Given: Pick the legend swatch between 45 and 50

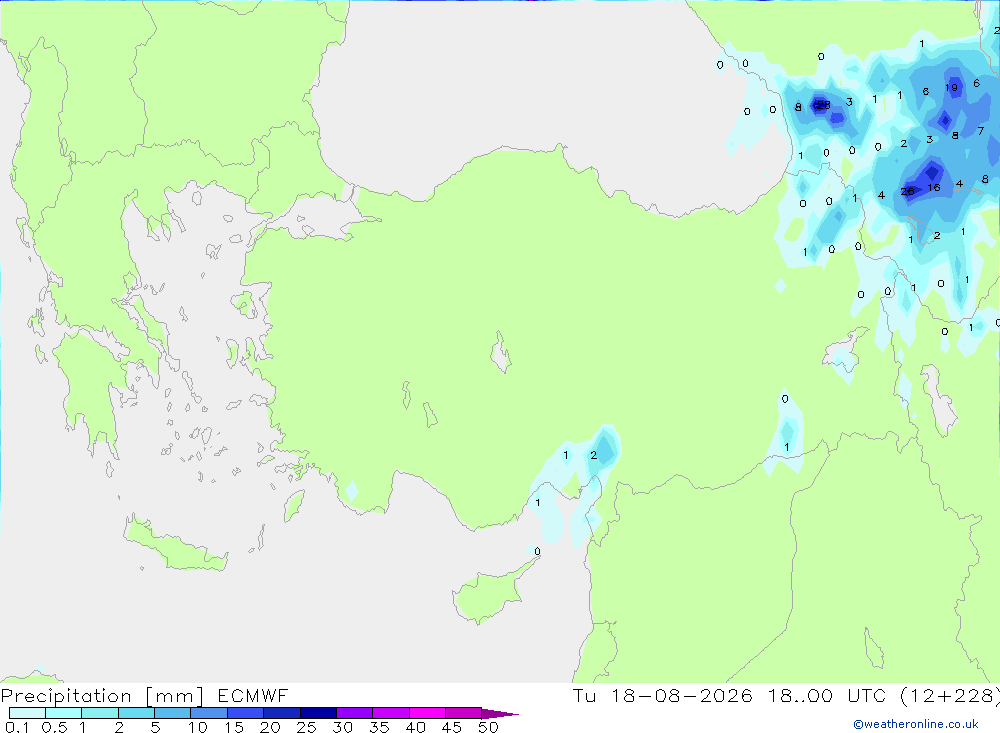Looking at the screenshot, I should click(464, 713).
